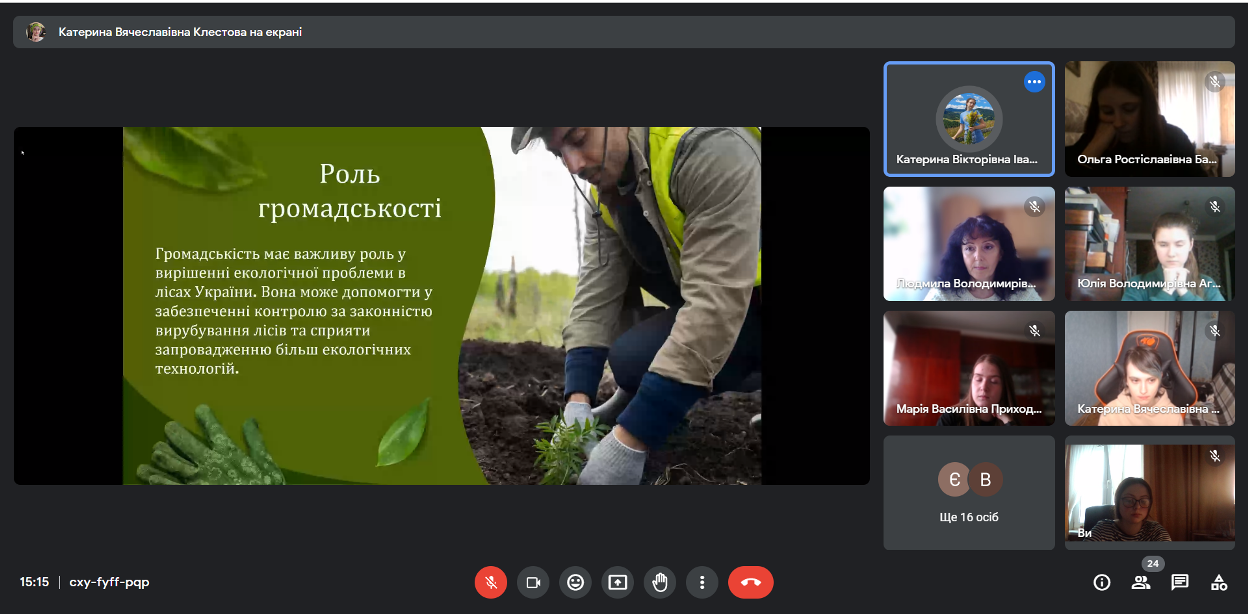The height and width of the screenshot is (614, 1248).
Task: Unmute the microphone in the bottom bar
Action: pos(491,582)
